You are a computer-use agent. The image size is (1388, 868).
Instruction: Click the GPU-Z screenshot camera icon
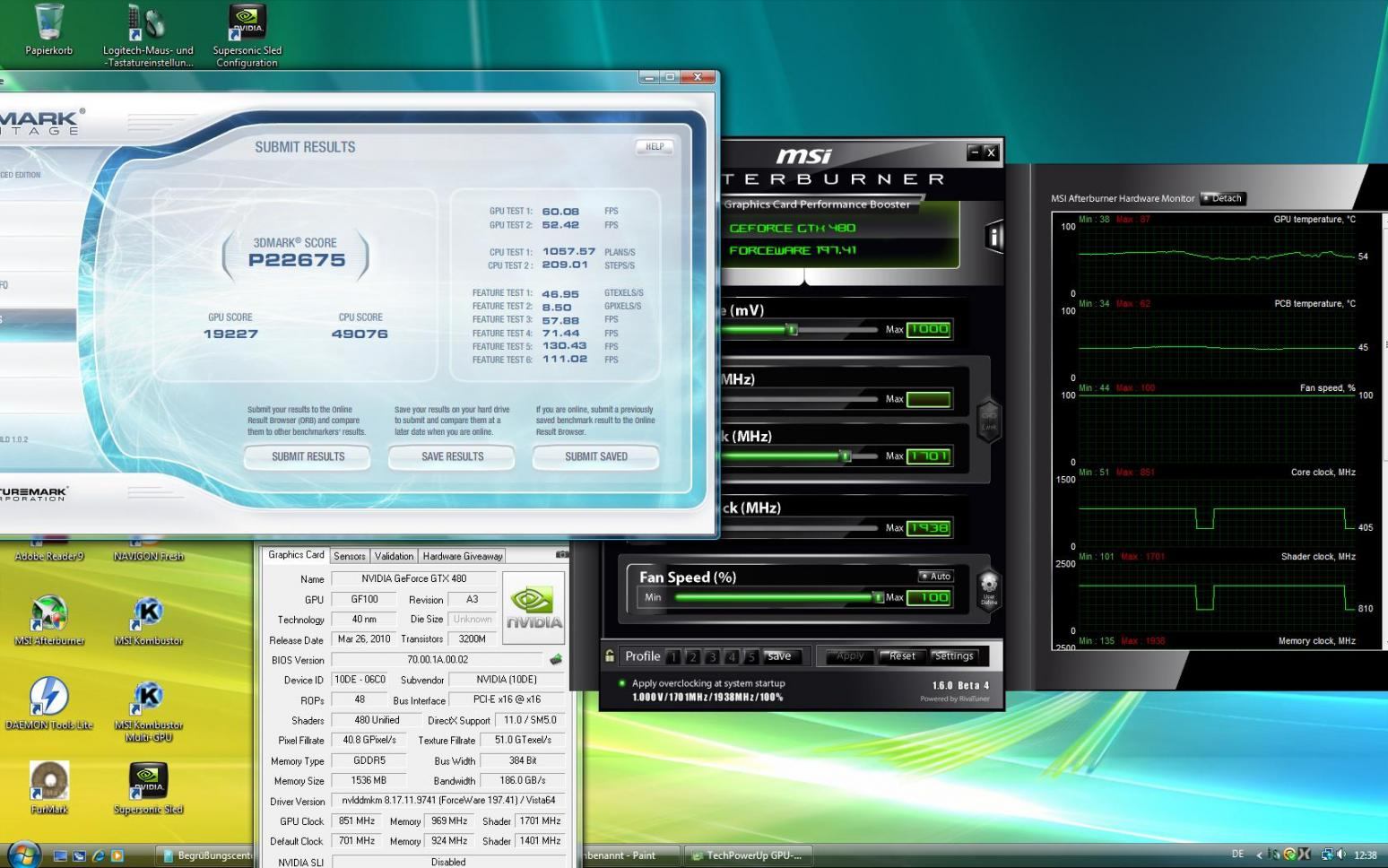tap(561, 555)
